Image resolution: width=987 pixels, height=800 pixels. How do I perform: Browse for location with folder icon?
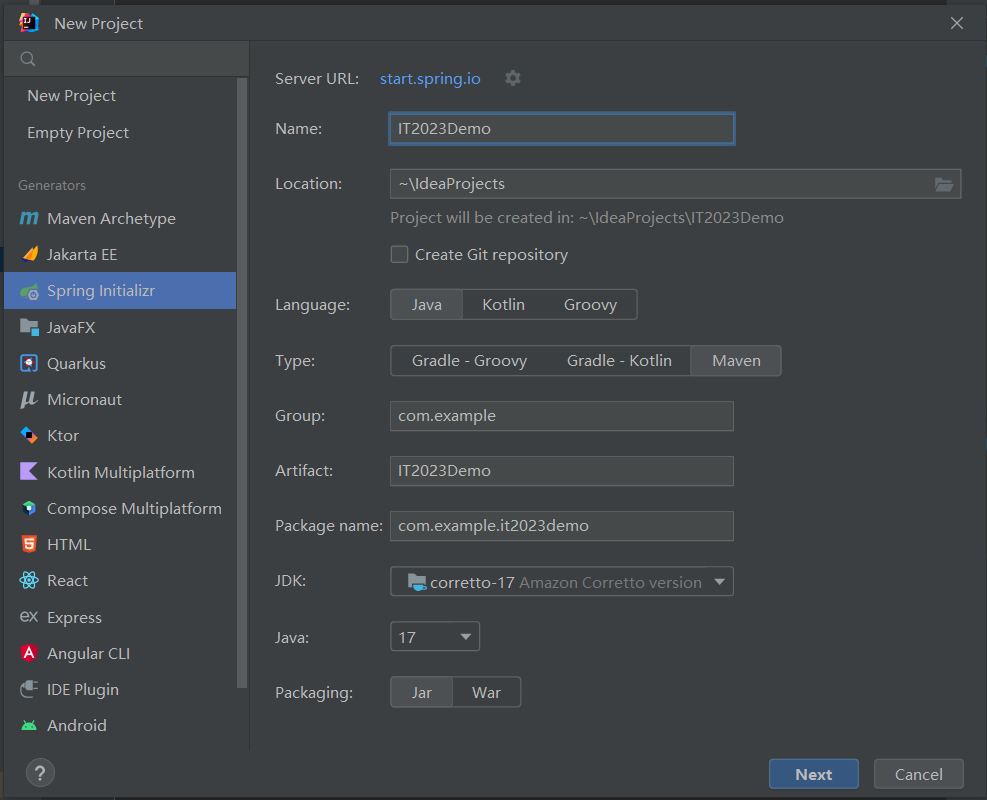(x=943, y=184)
